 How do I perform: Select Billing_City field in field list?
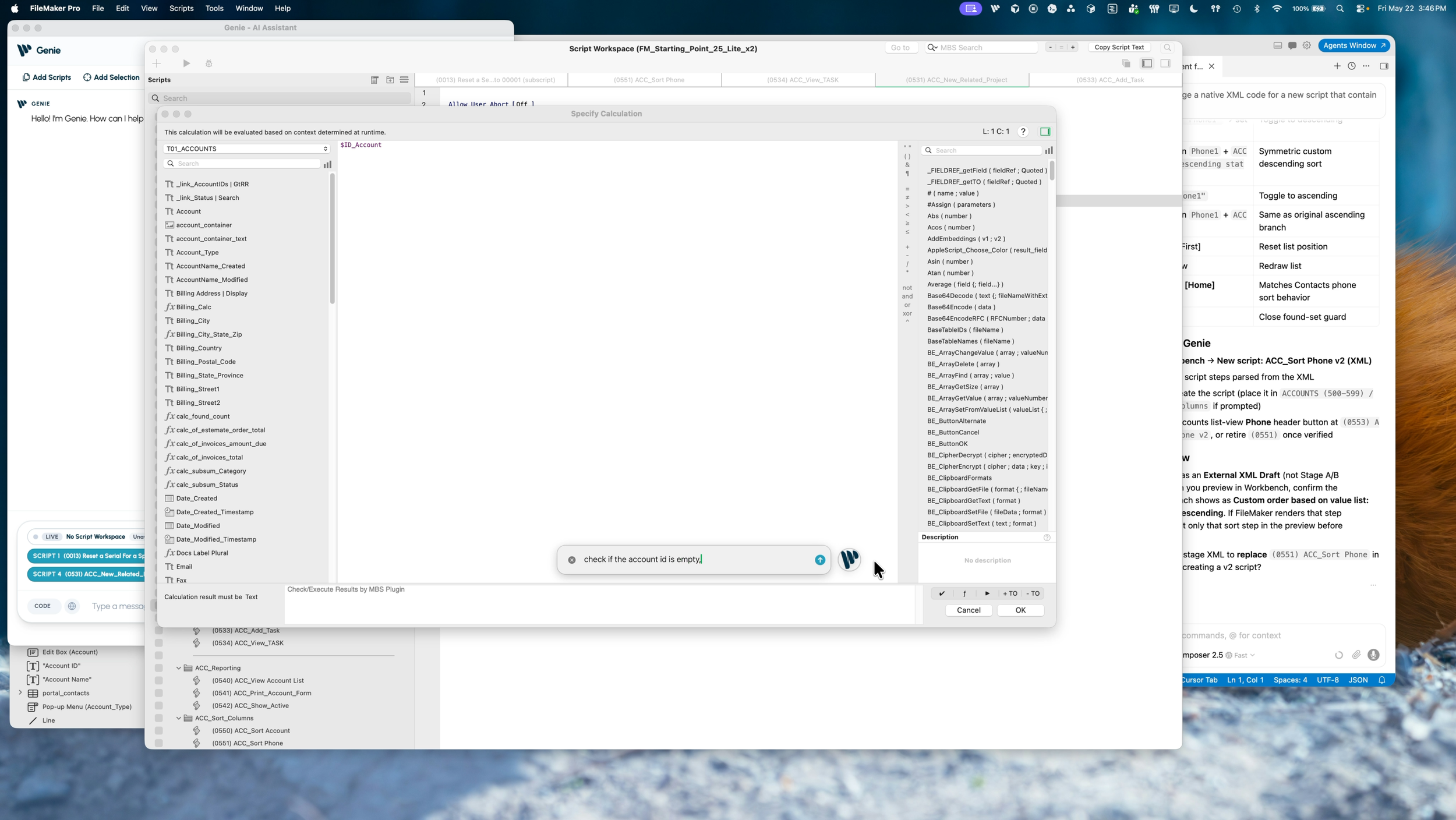click(x=193, y=321)
